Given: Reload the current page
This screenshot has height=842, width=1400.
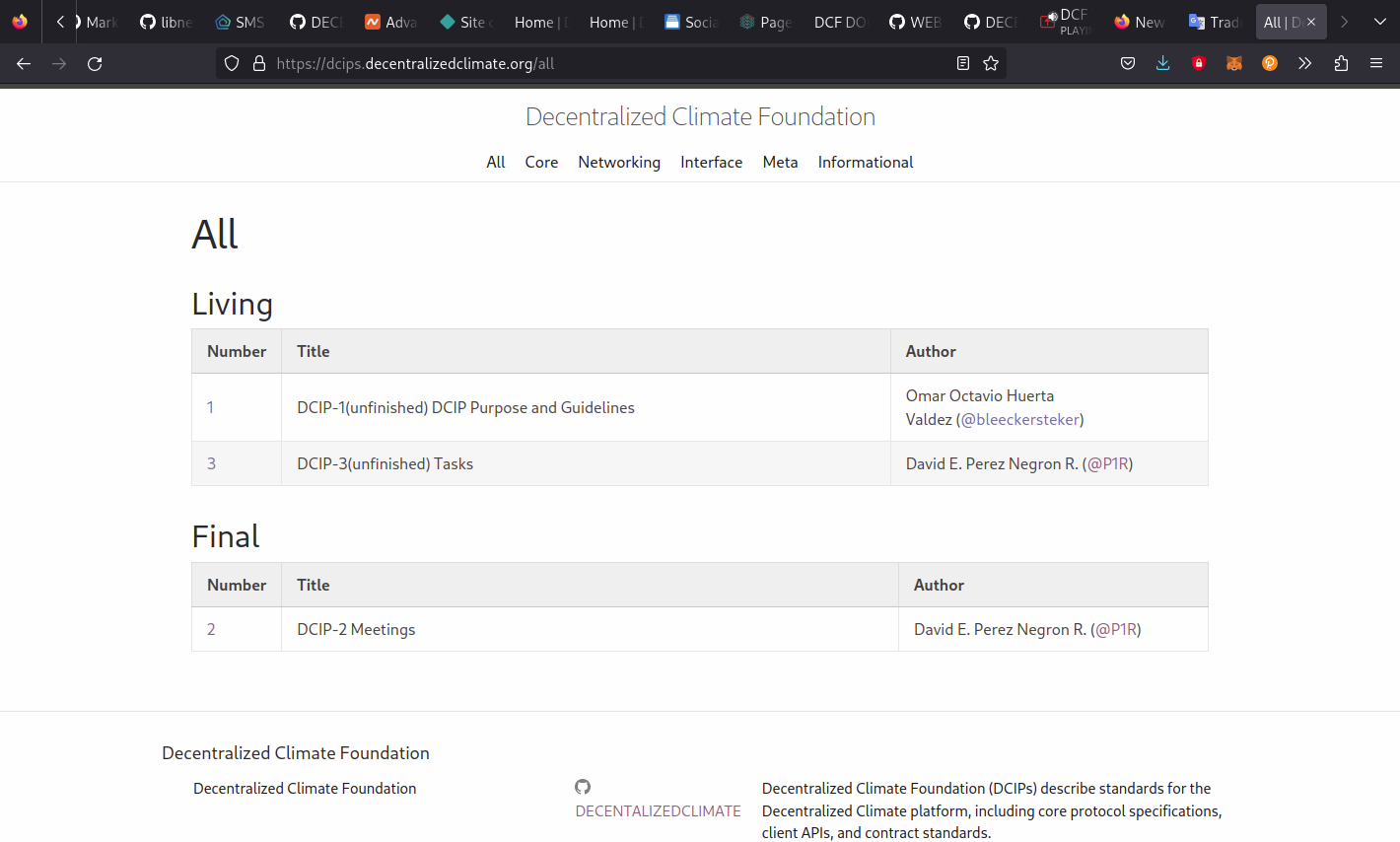Looking at the screenshot, I should coord(95,63).
